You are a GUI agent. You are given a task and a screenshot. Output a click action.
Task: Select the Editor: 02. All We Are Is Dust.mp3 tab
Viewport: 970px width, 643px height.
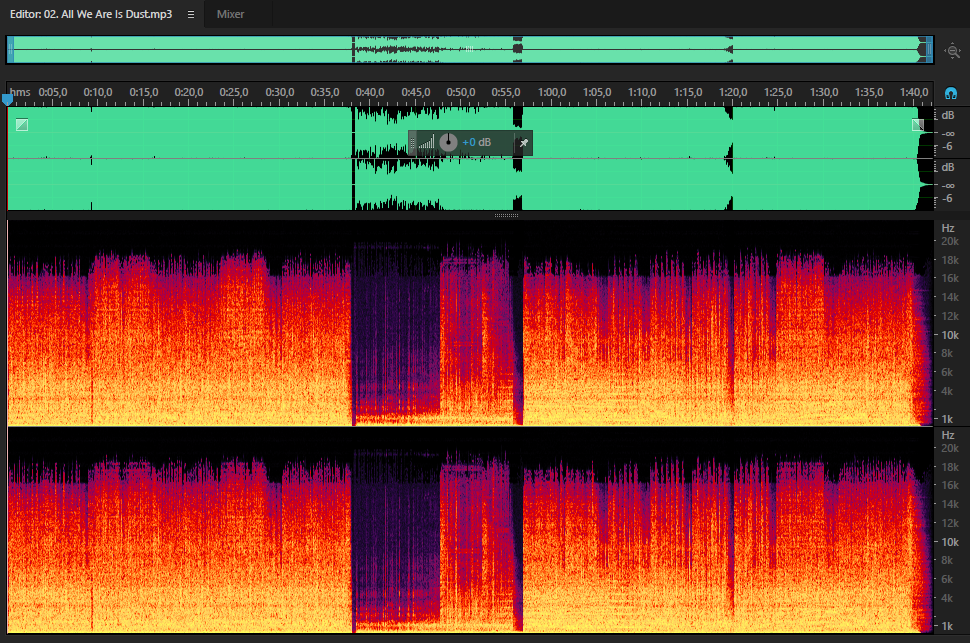pos(91,14)
